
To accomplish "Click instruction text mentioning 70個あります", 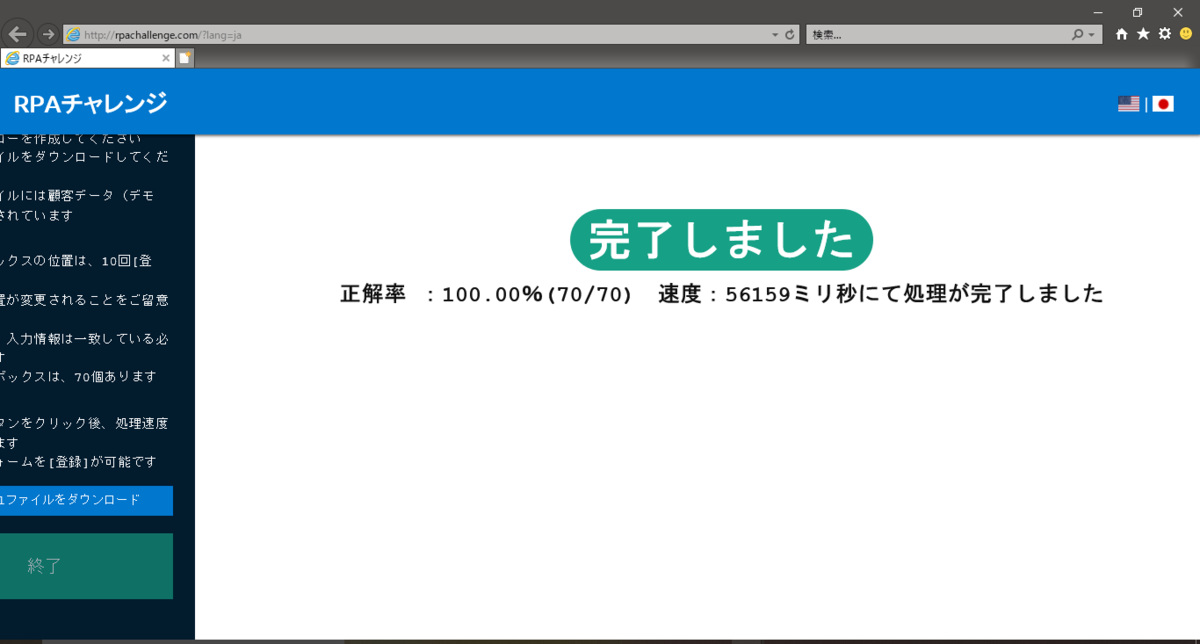I will pos(78,377).
